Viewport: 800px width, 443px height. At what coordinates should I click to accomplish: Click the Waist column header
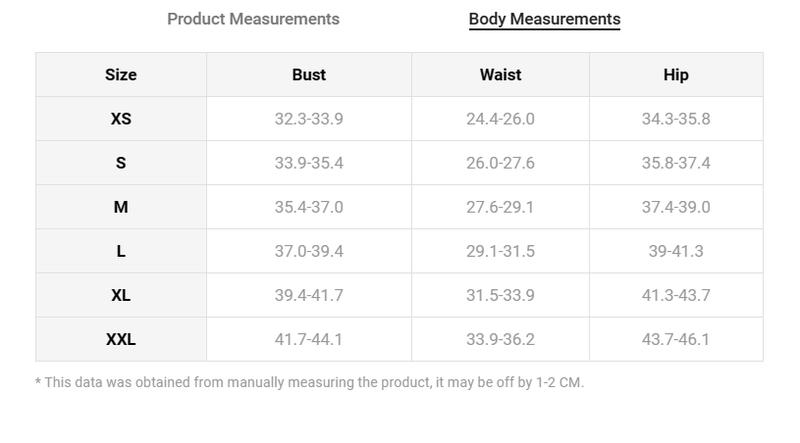pos(500,75)
